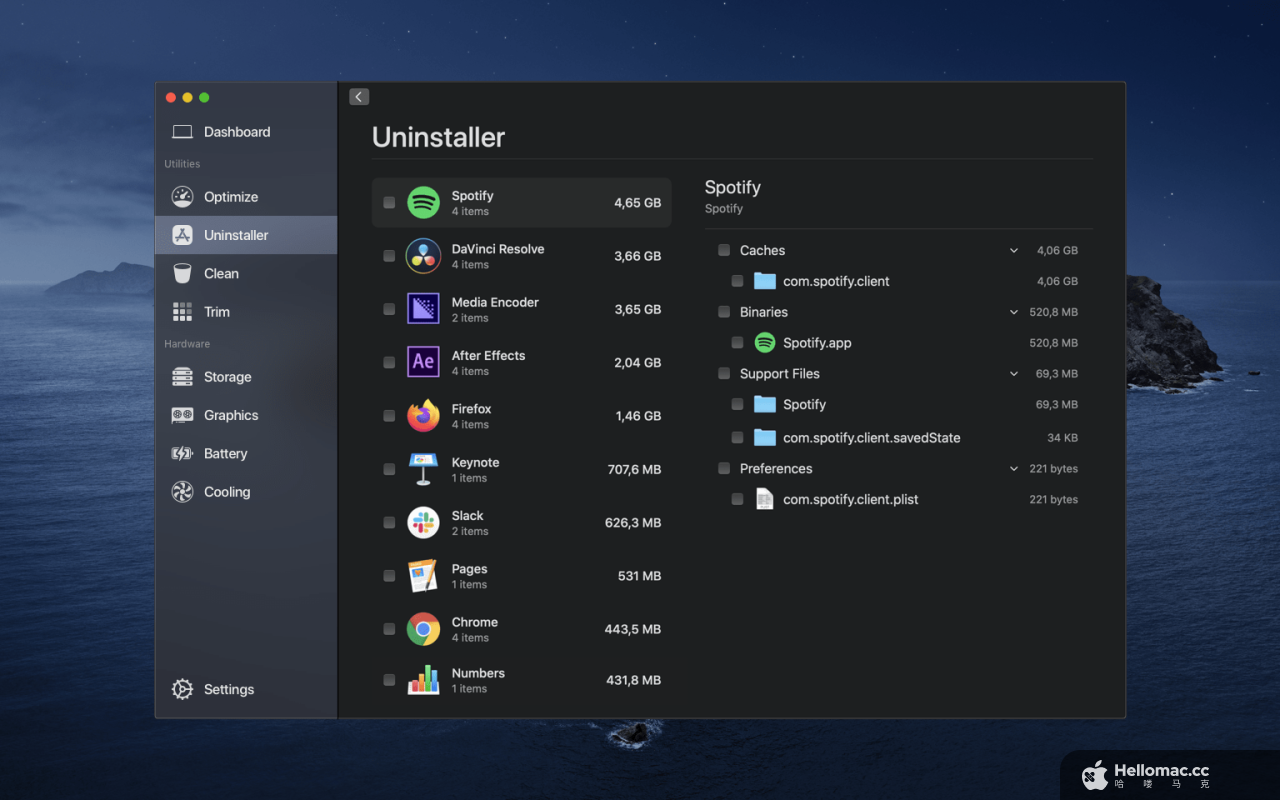
Task: Tick the Media Encoder checkbox
Action: [x=389, y=309]
